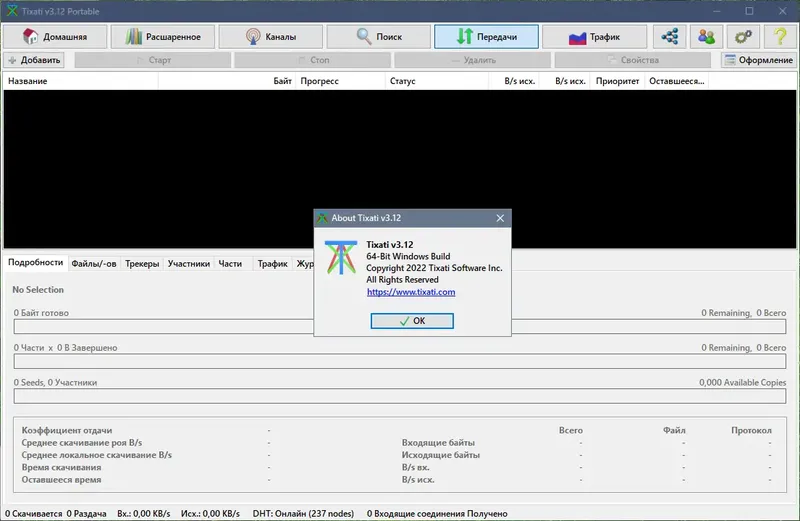Viewport: 800px width, 521px height.
Task: Click the Свойства properties button
Action: (633, 60)
